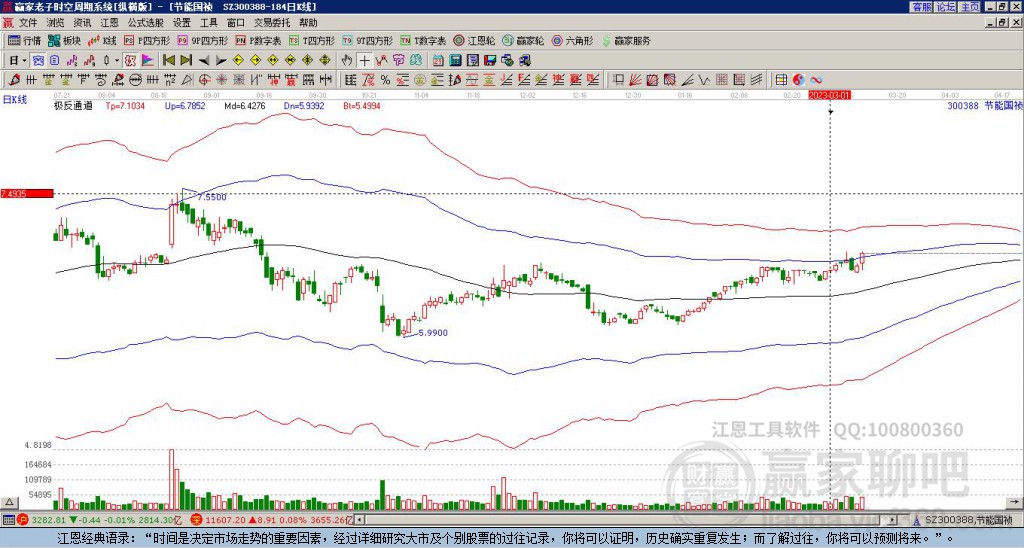
Task: Open the 帮助 menu
Action: click(308, 23)
